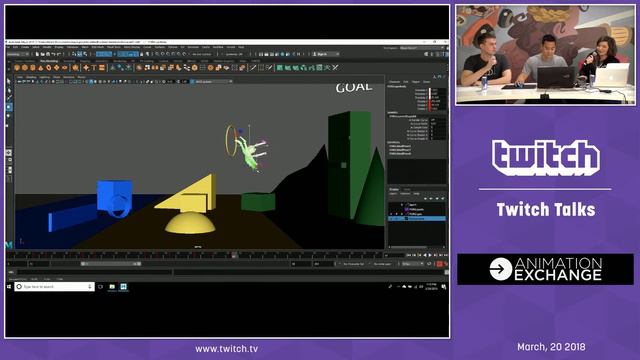
Task: Create a polygon sphere from the shelf
Action: (17, 68)
